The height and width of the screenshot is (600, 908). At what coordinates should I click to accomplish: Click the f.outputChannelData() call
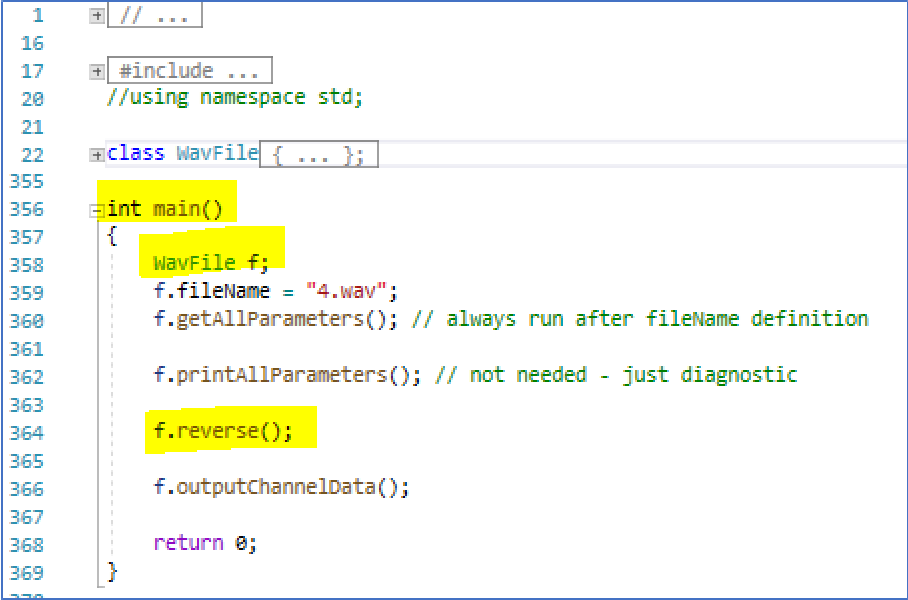click(281, 487)
